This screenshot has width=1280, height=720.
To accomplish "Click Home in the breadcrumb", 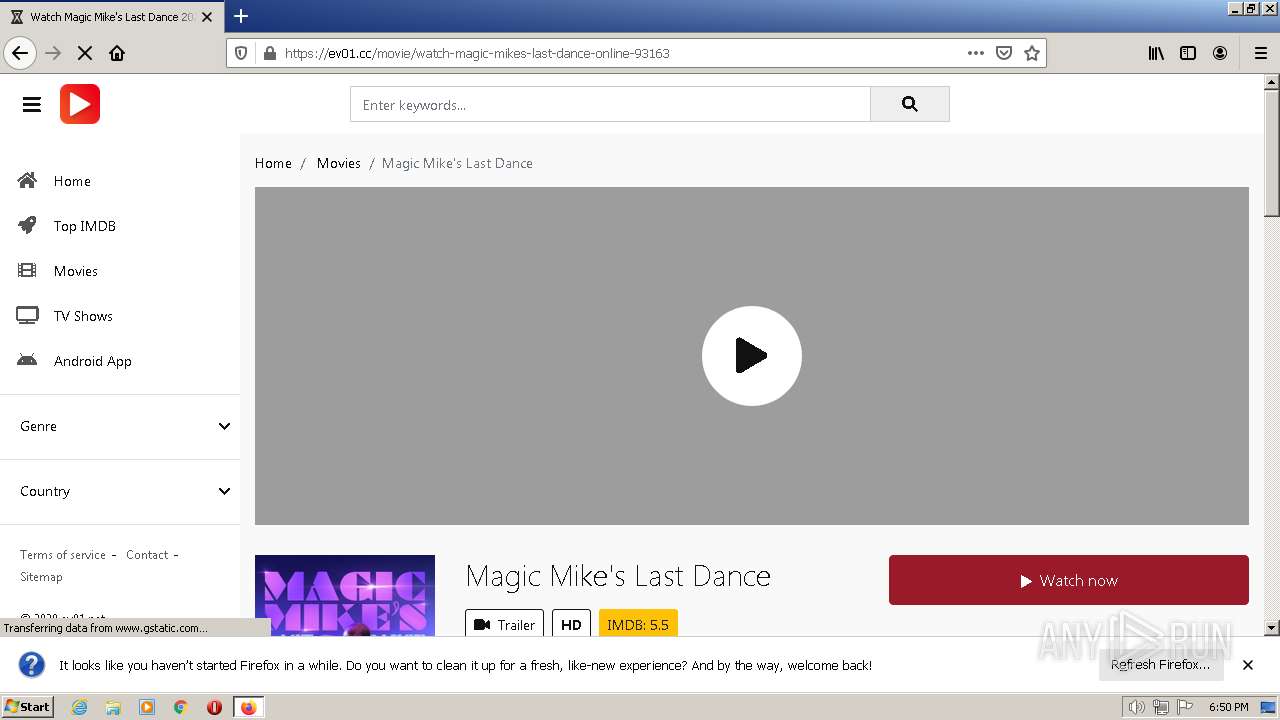I will click(273, 163).
